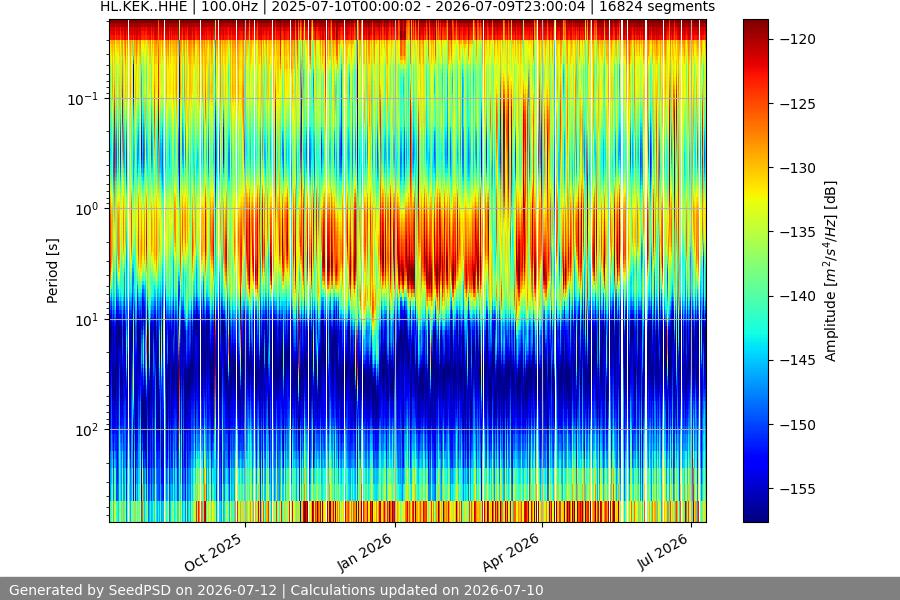900x600 pixels.
Task: Click the −150 colorbar tick label
Action: pyautogui.click(x=798, y=425)
